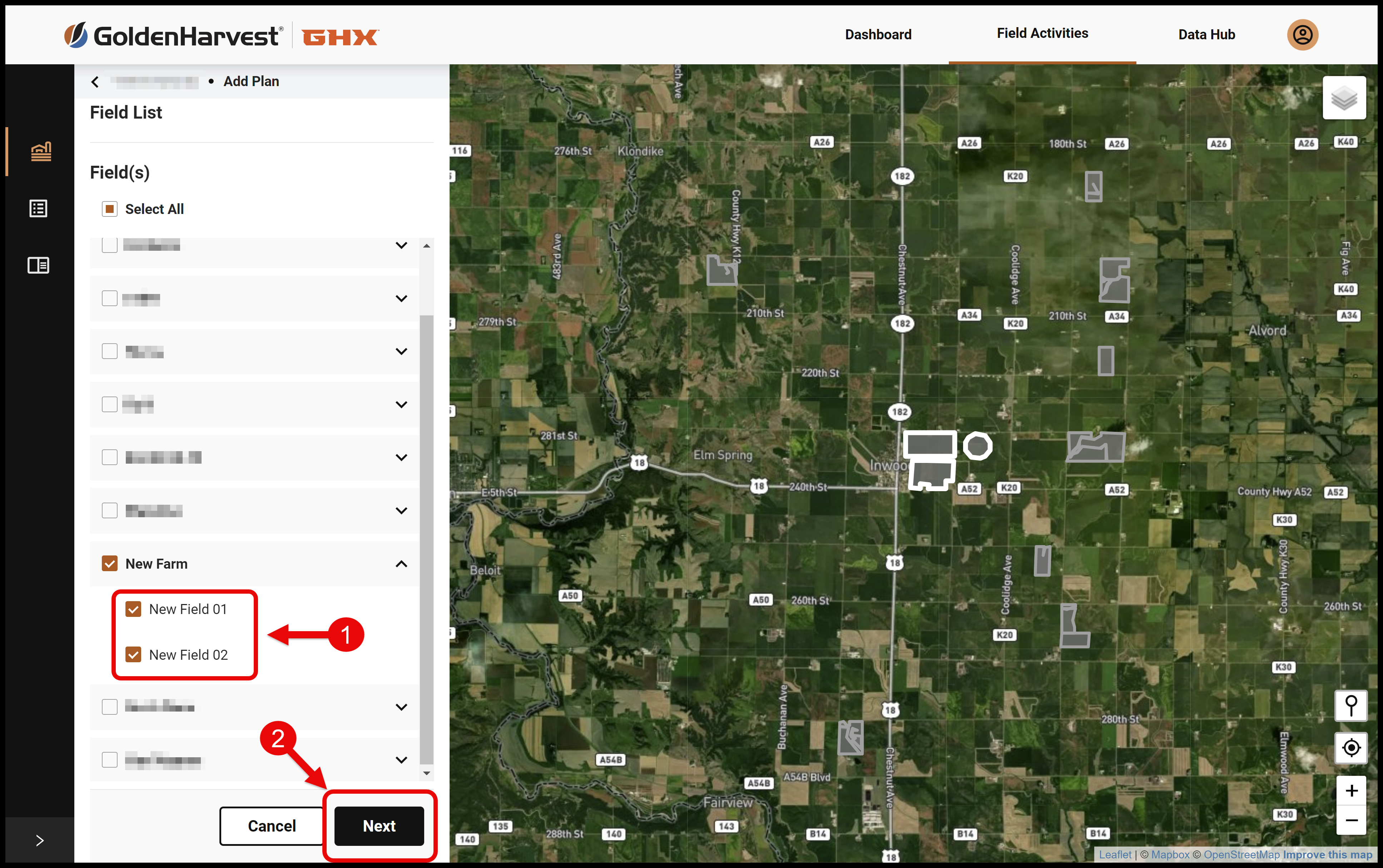This screenshot has height=868, width=1383.
Task: Select the gray field outline near Klondike
Action: 722,270
